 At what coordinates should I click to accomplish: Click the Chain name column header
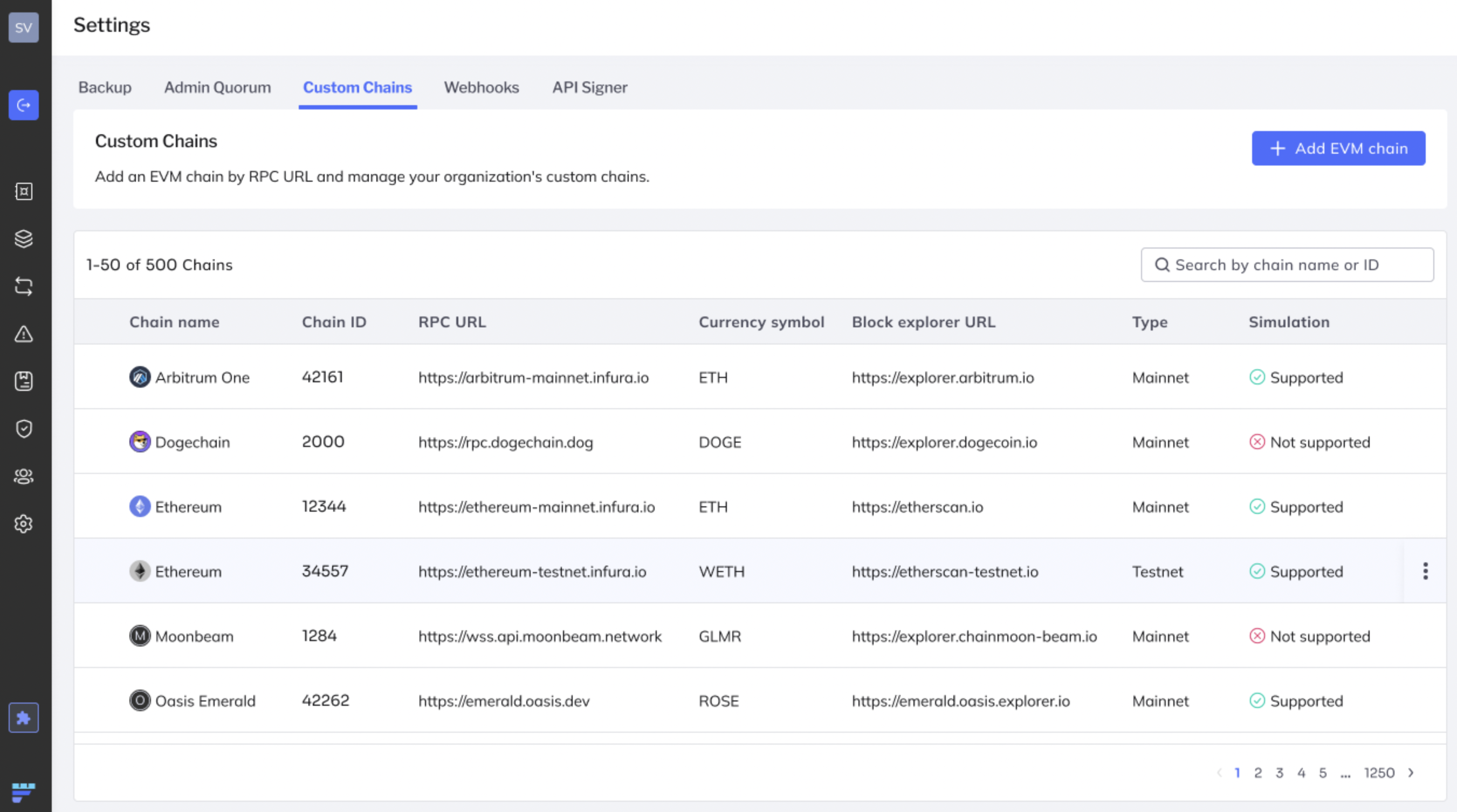click(x=174, y=322)
